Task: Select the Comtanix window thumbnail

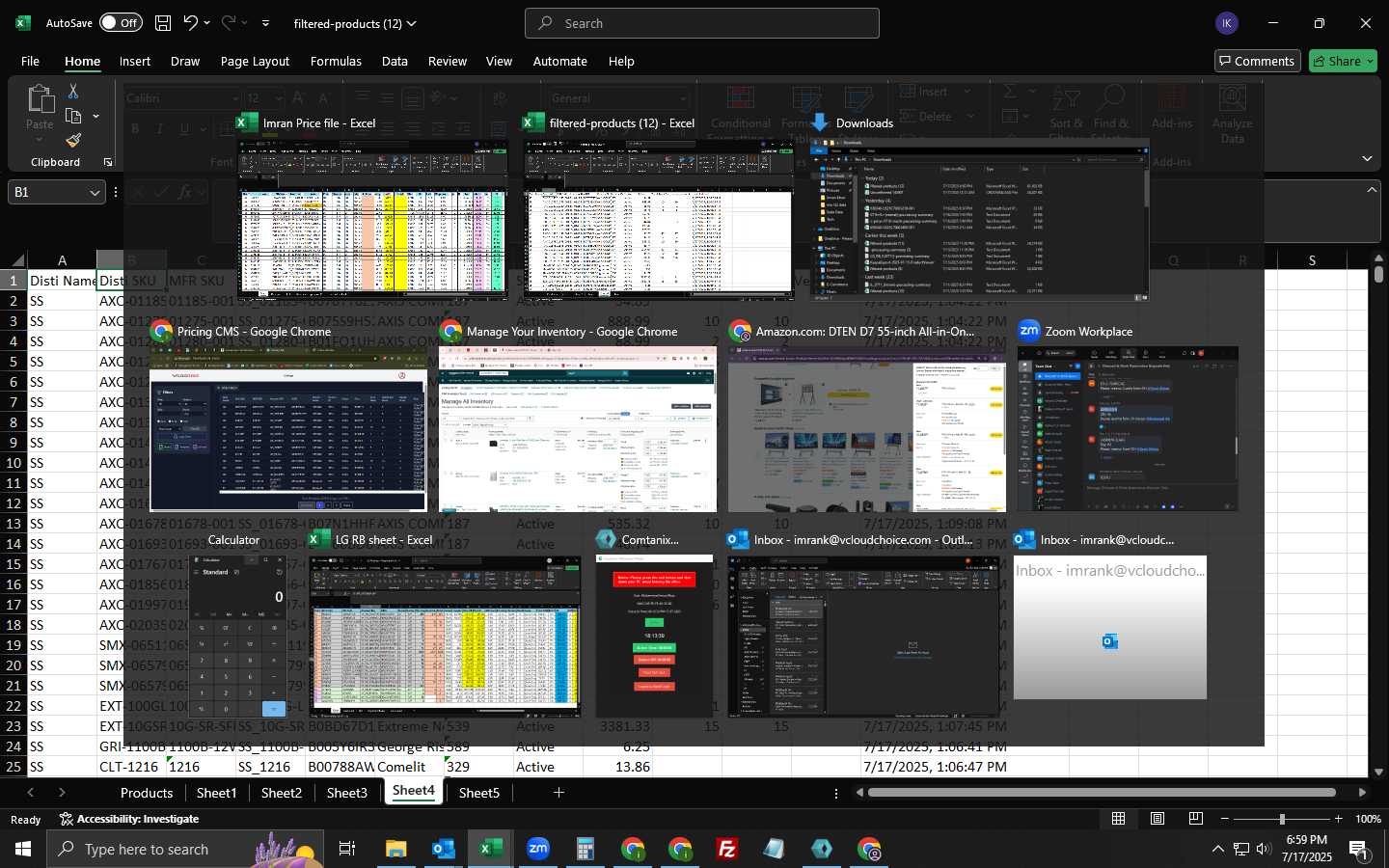Action: click(x=654, y=636)
